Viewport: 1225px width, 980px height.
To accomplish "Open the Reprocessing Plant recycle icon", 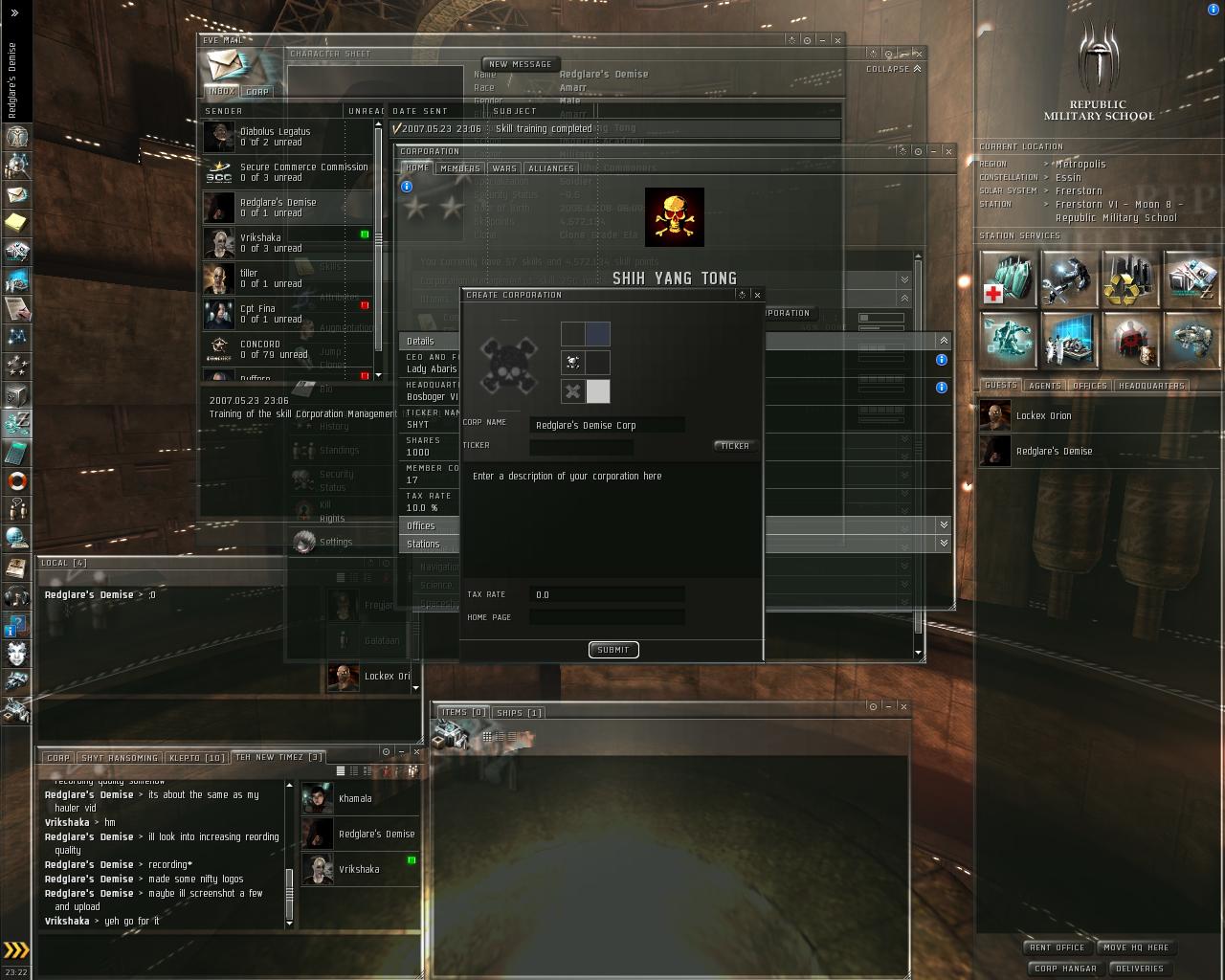I will point(1130,278).
